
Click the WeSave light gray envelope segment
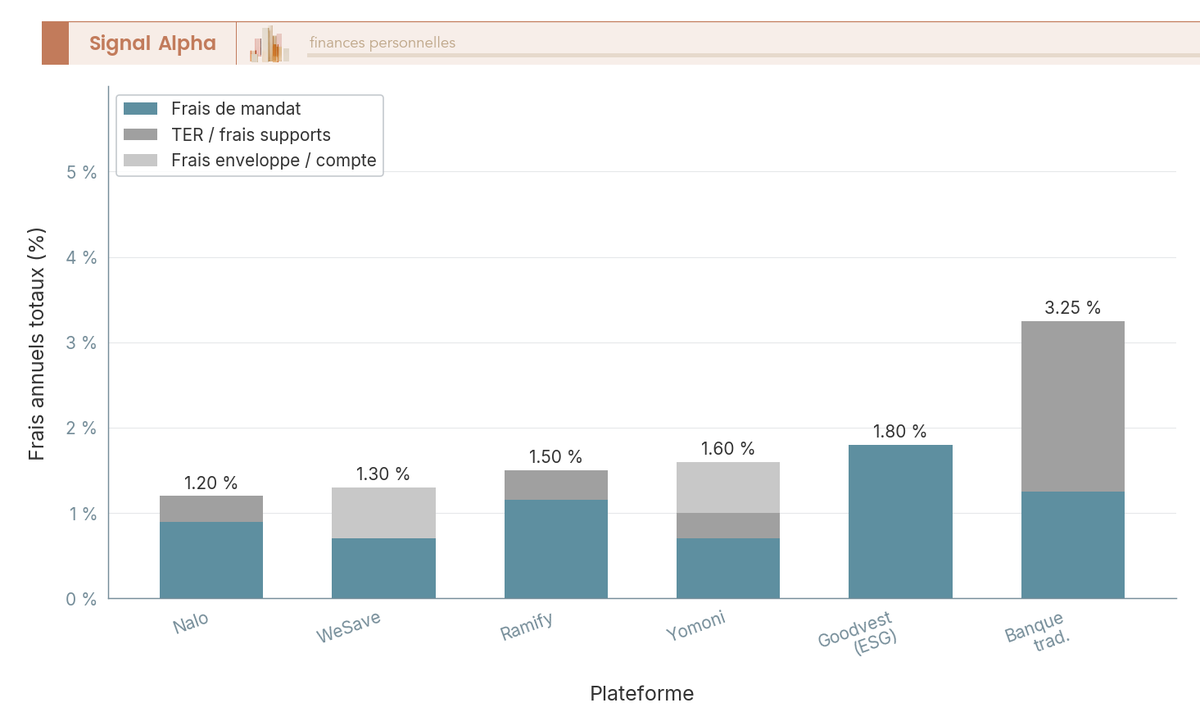click(384, 513)
